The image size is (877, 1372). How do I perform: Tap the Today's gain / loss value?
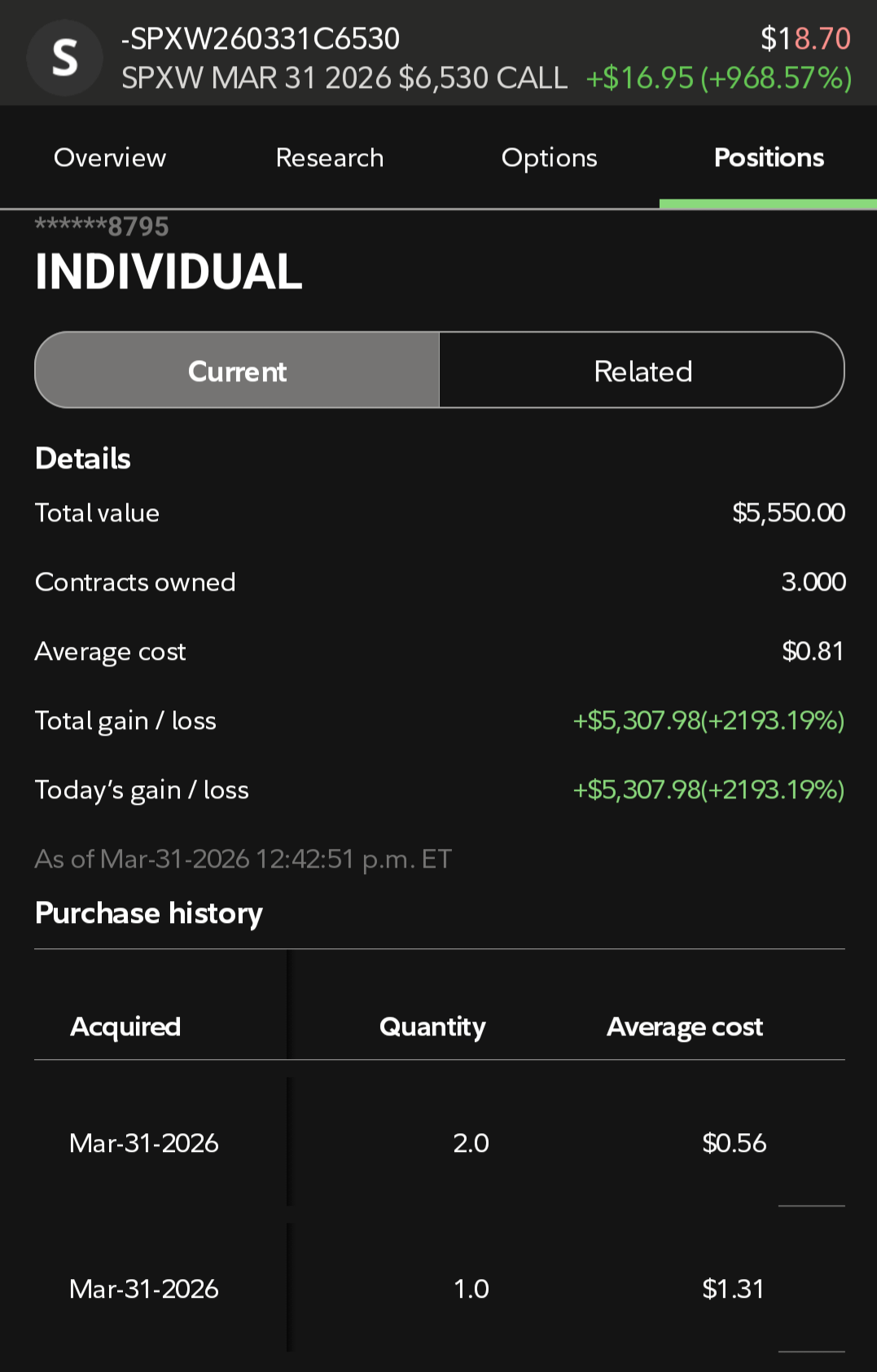pos(708,789)
